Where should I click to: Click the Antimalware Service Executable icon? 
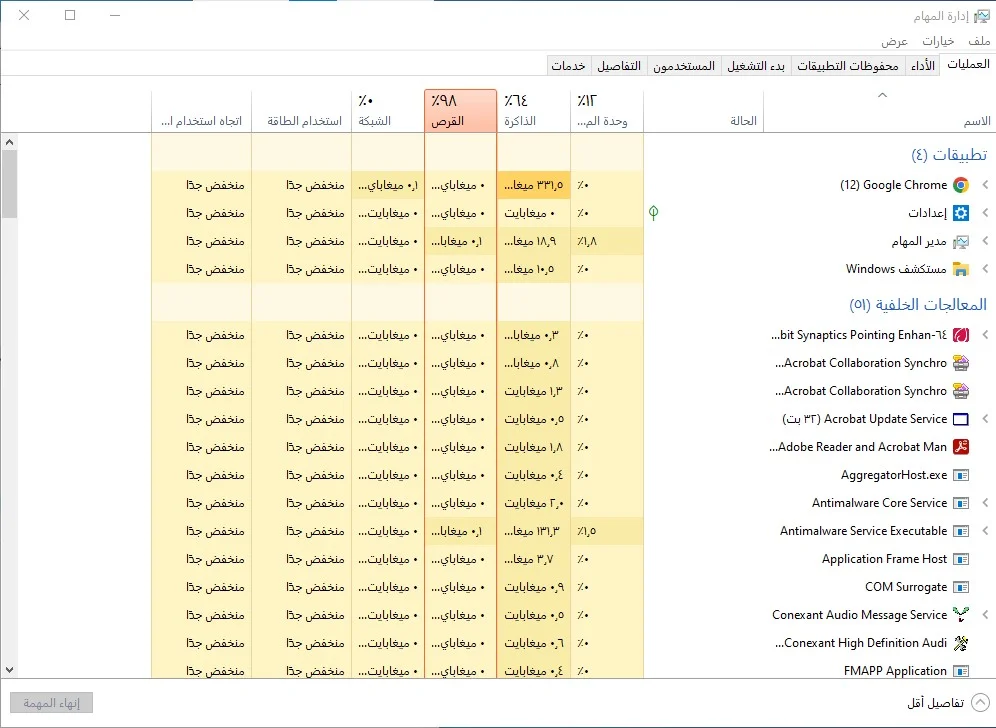click(x=960, y=531)
